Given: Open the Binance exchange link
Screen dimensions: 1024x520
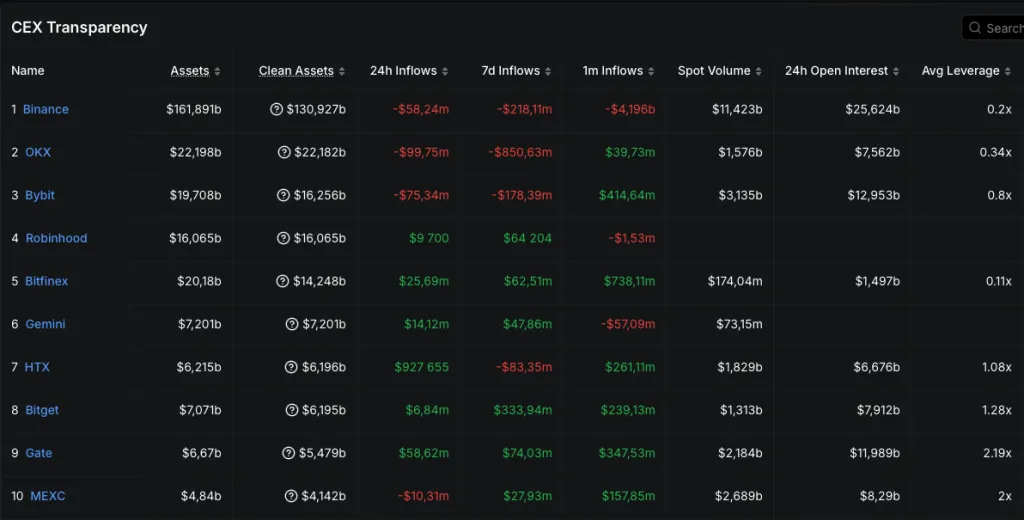Looking at the screenshot, I should click(x=46, y=109).
